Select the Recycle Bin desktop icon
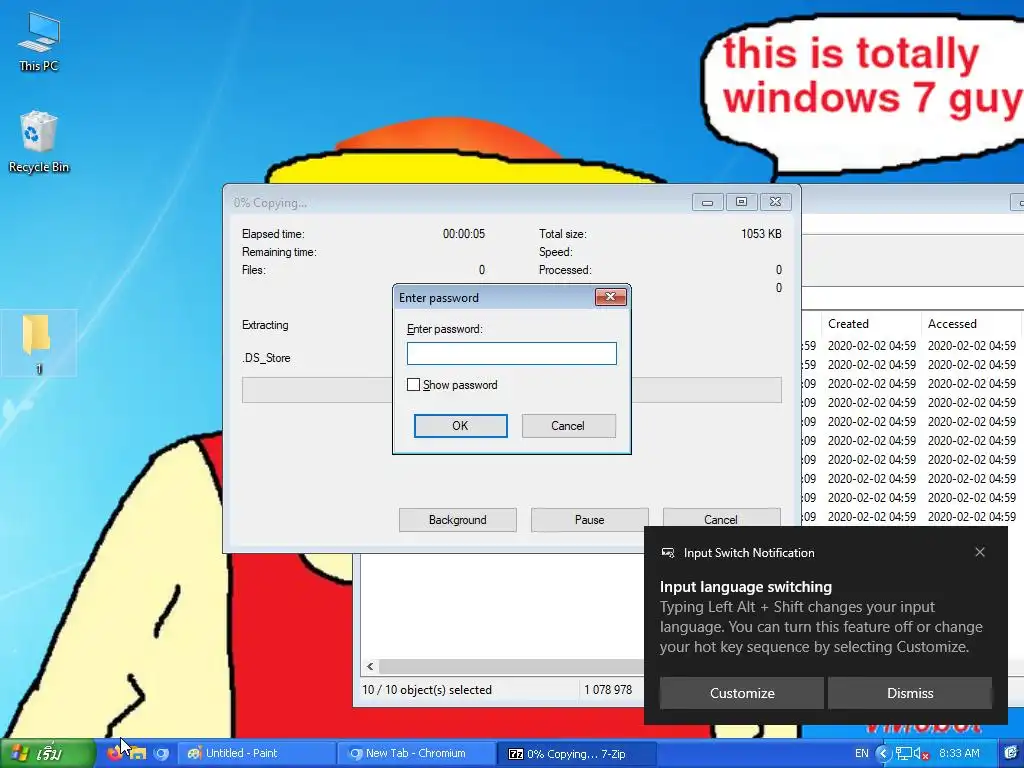 pos(39,142)
